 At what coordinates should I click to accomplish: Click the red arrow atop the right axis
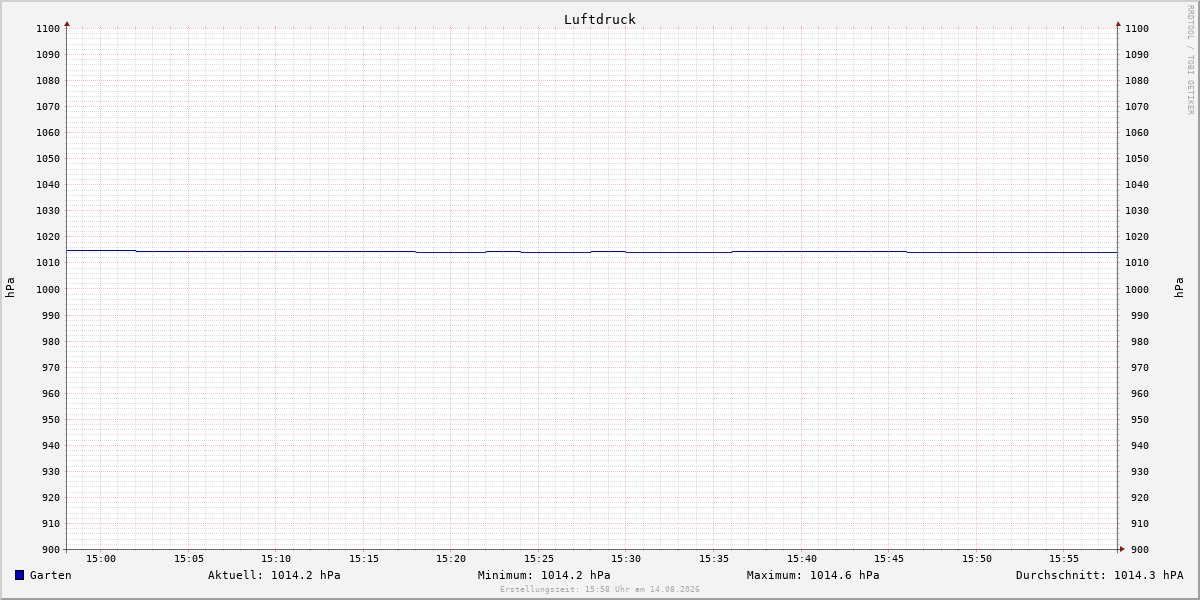1118,23
